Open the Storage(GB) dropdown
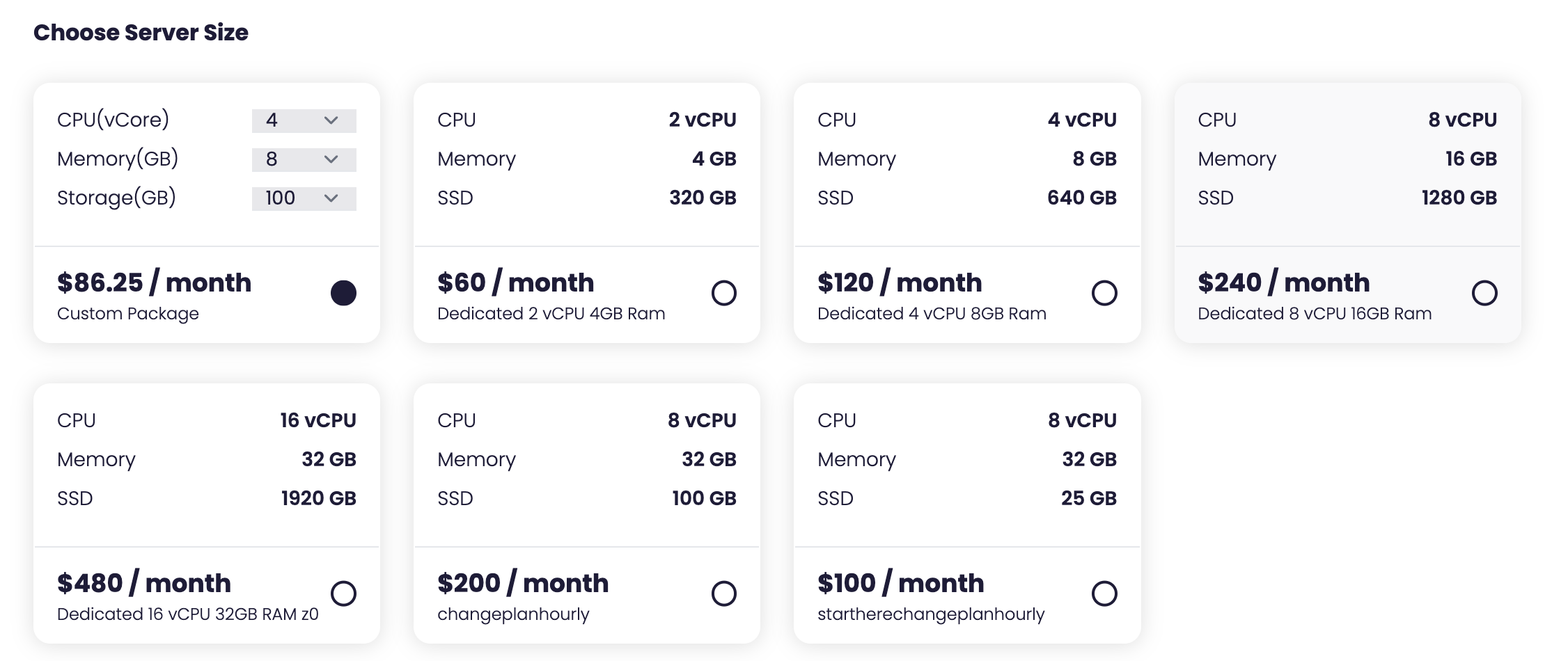Screen dimensions: 1568x661 [x=303, y=198]
